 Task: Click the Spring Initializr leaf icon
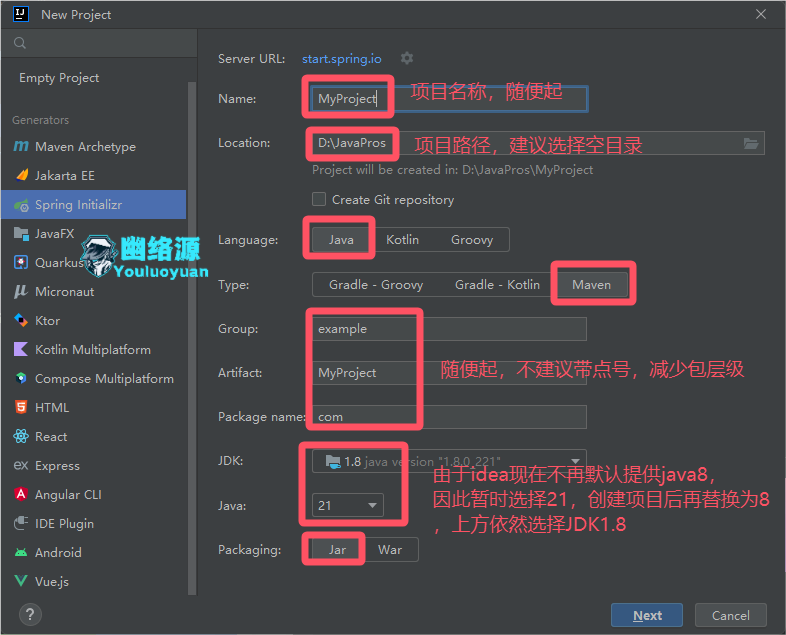pyautogui.click(x=22, y=205)
